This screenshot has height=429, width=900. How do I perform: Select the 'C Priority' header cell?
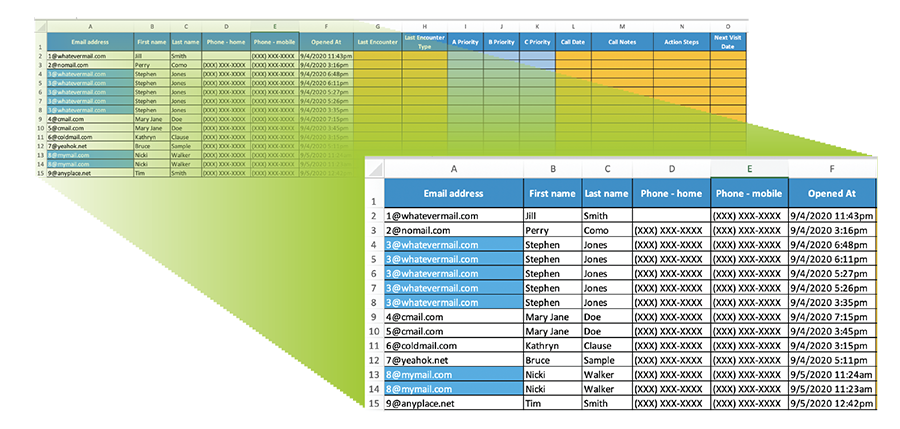coord(537,42)
